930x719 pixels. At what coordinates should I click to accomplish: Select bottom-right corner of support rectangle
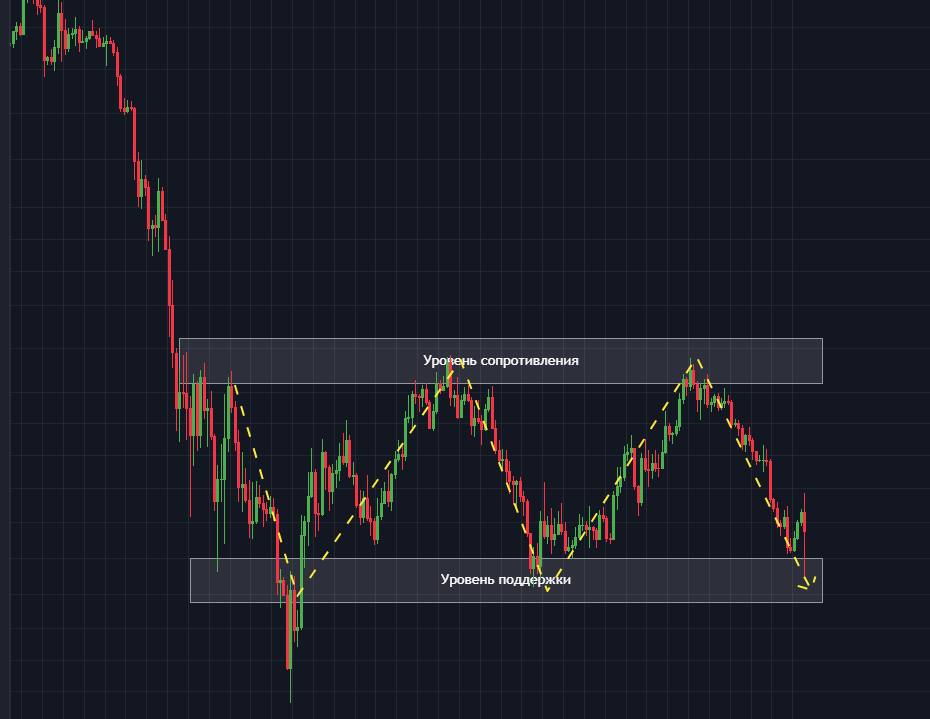(822, 602)
